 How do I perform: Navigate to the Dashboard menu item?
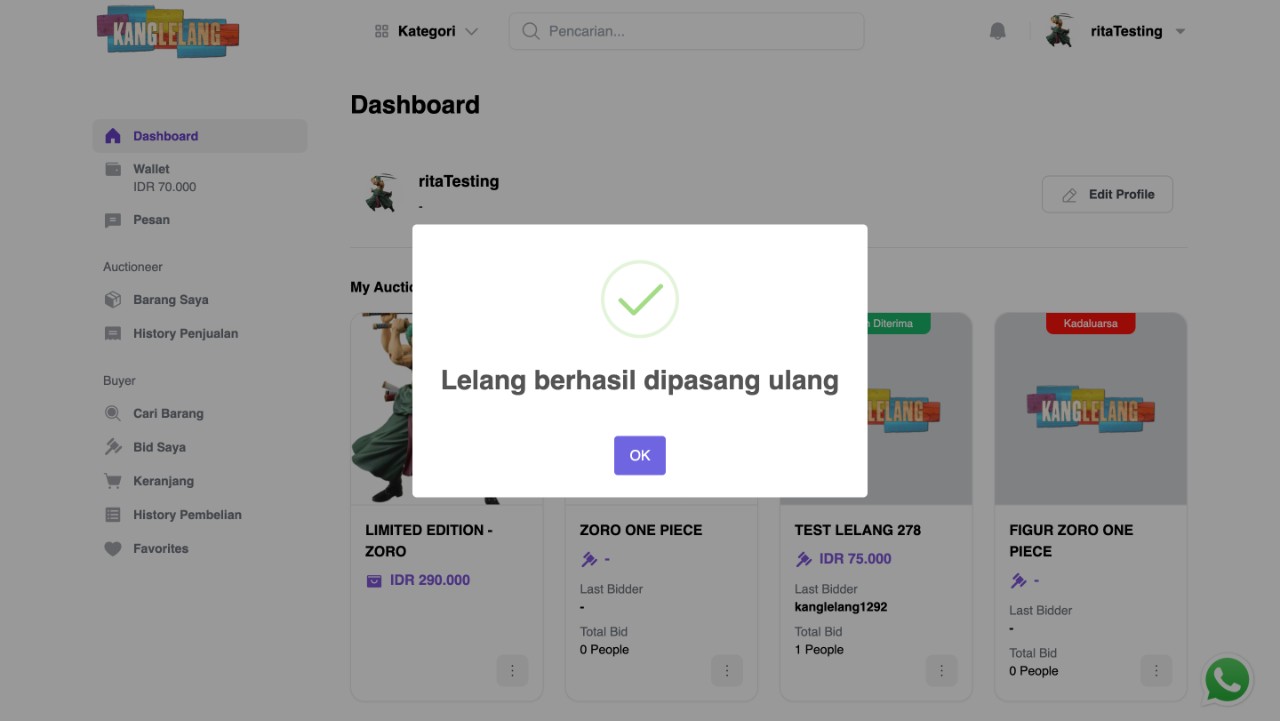point(165,136)
